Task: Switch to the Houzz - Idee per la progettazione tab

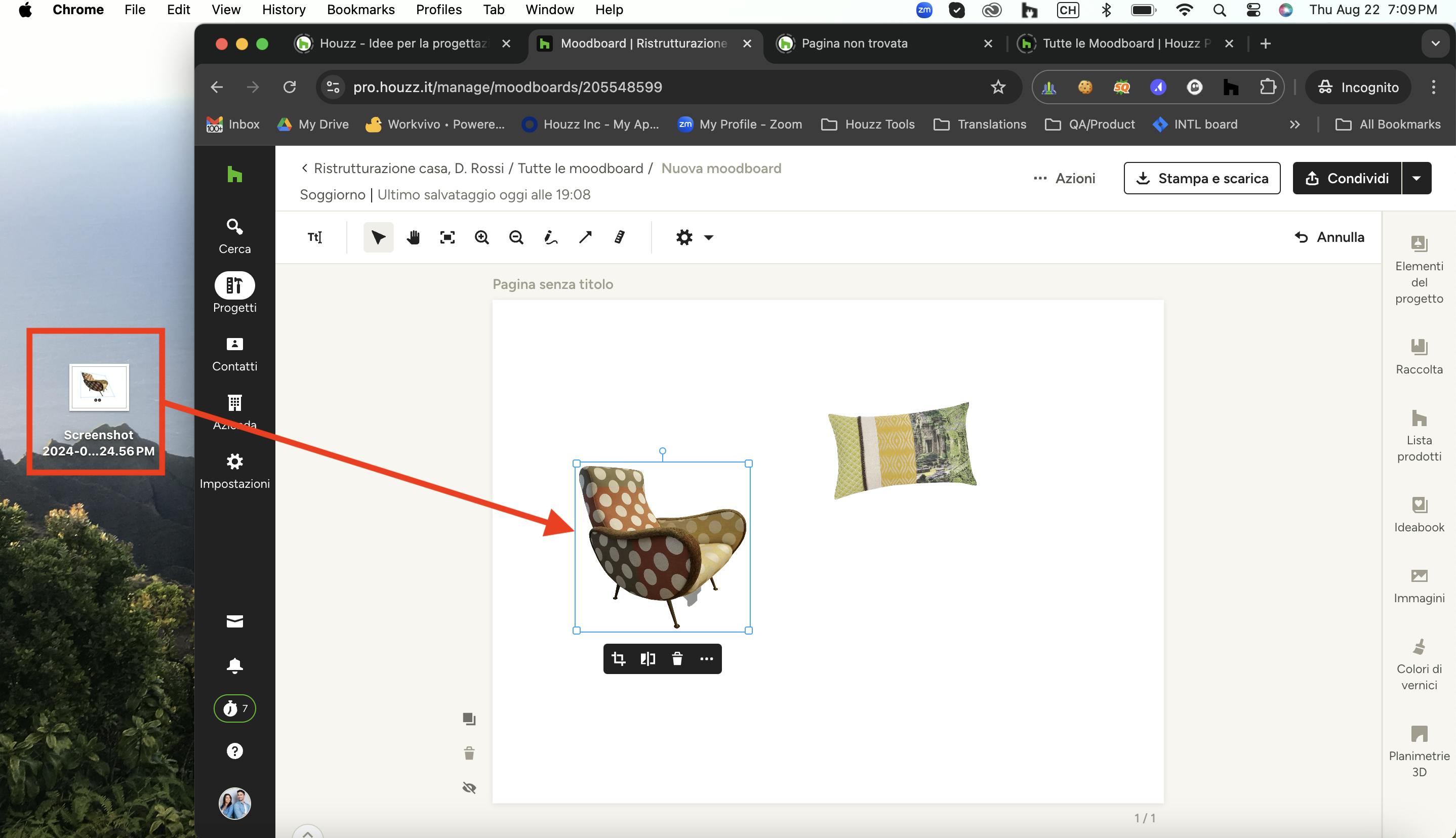Action: tap(403, 44)
